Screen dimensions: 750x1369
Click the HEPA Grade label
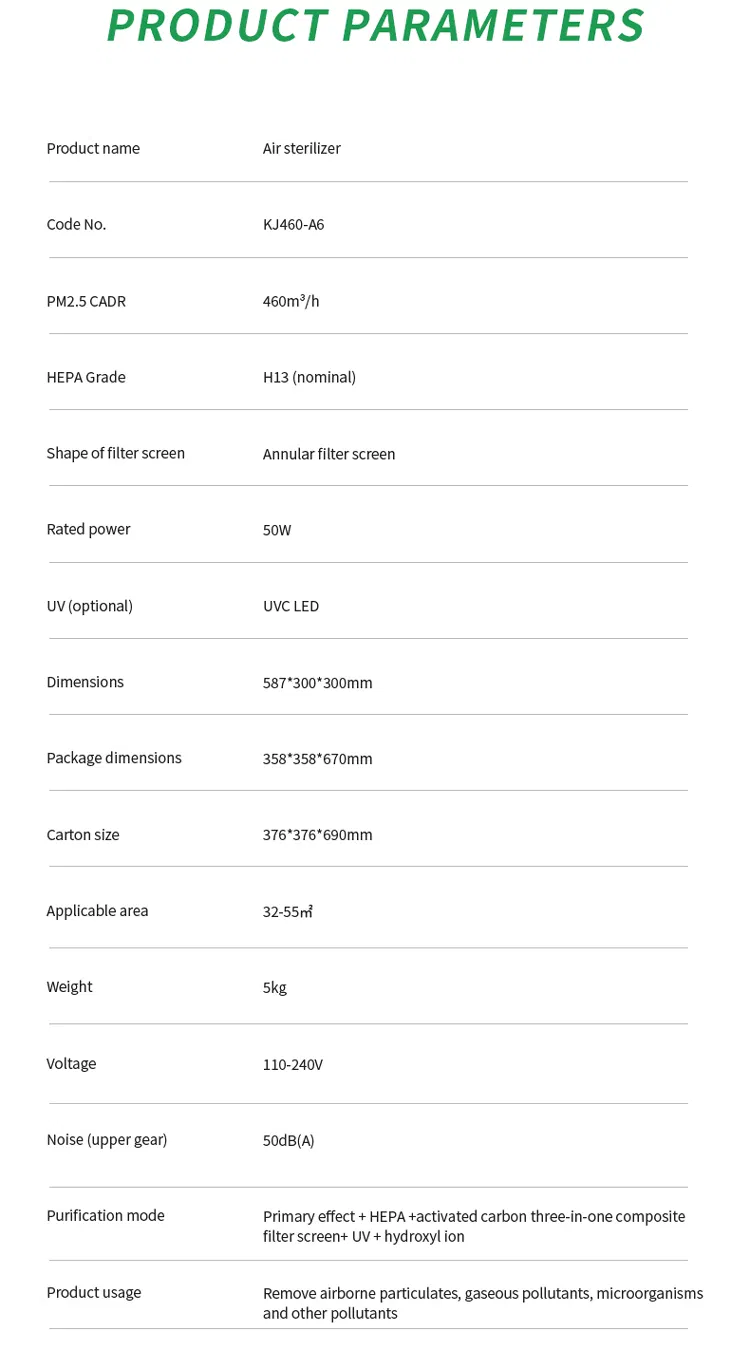coord(86,377)
